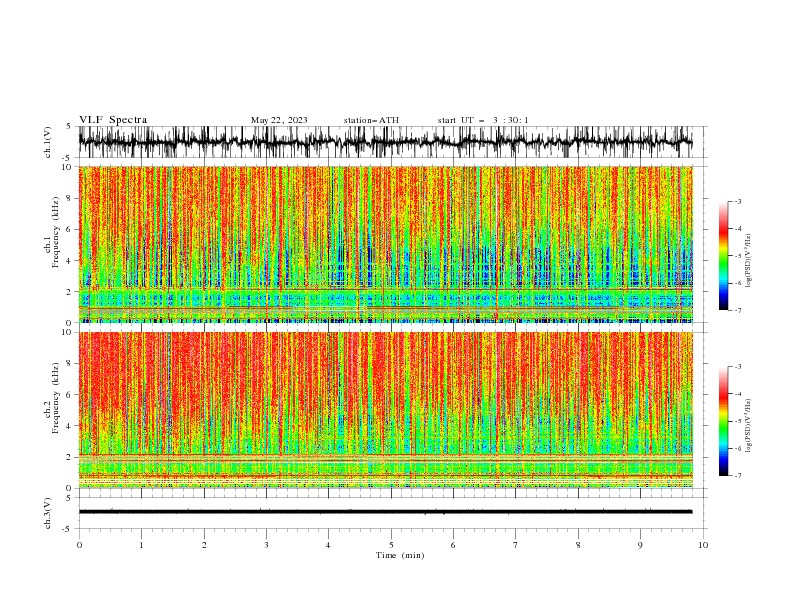
Task: Click the date text 'May 22, 2023'
Action: 279,120
